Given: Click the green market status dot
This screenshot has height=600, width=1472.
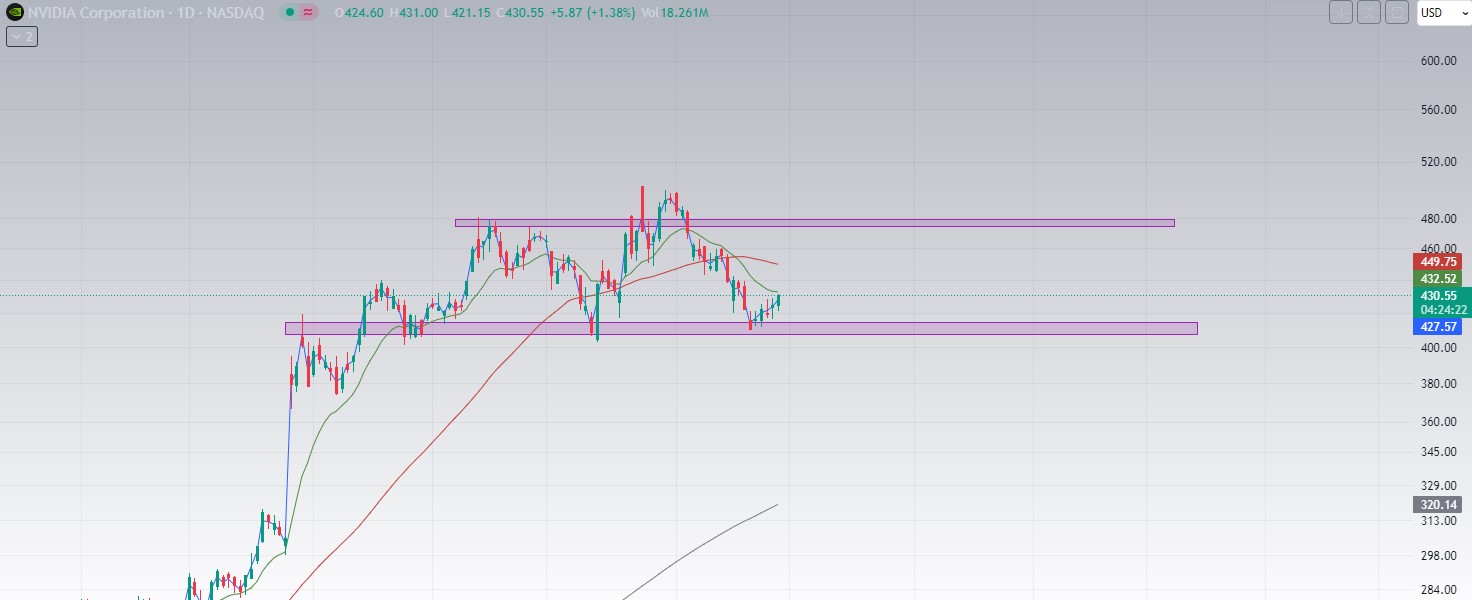Looking at the screenshot, I should (x=289, y=13).
